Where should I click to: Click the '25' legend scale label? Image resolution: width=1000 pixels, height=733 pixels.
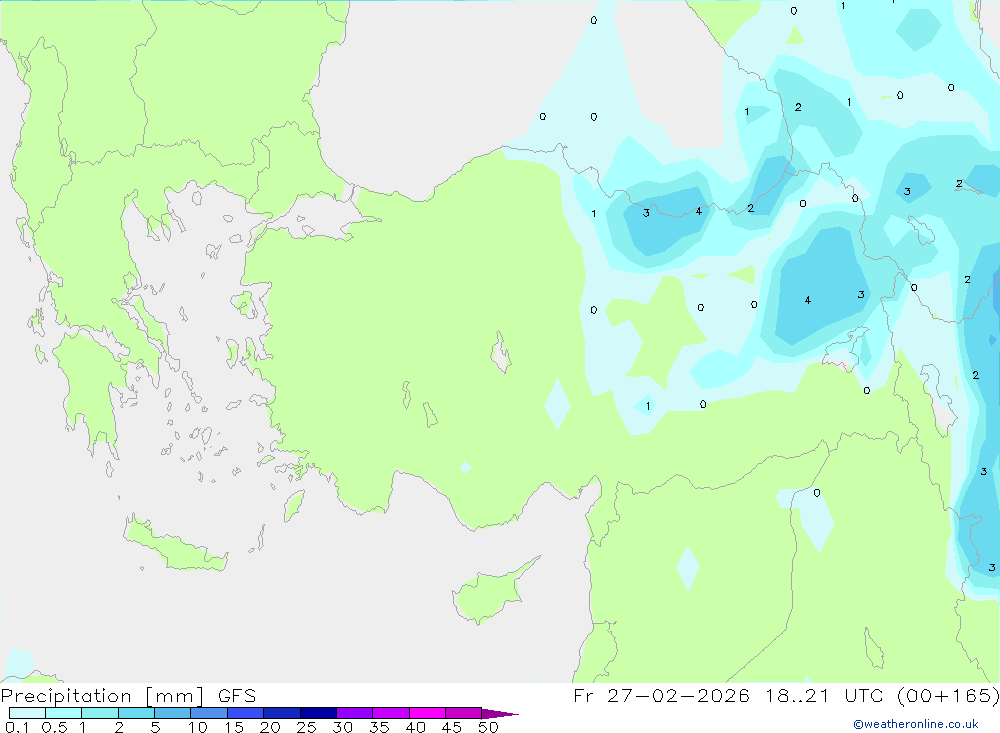point(307,727)
